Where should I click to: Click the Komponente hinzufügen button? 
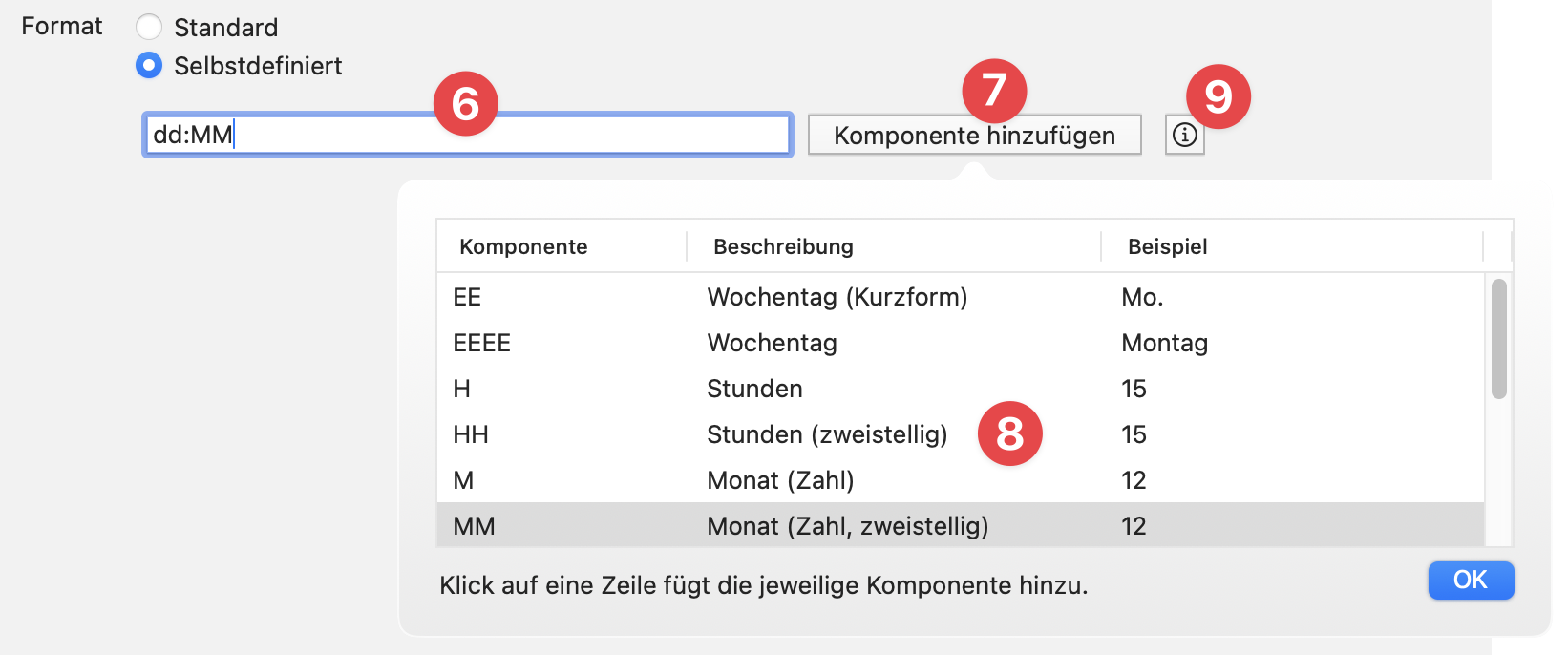[974, 135]
